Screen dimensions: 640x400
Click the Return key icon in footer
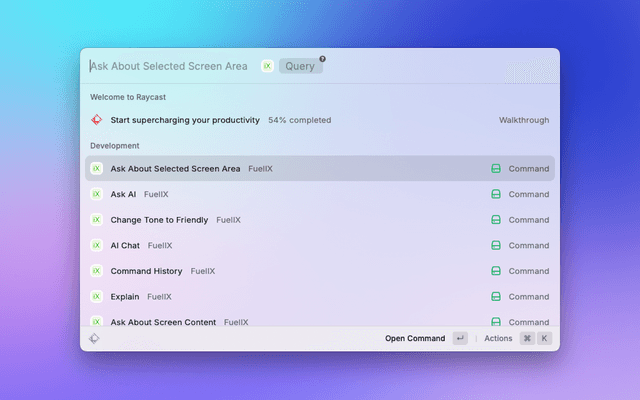460,339
